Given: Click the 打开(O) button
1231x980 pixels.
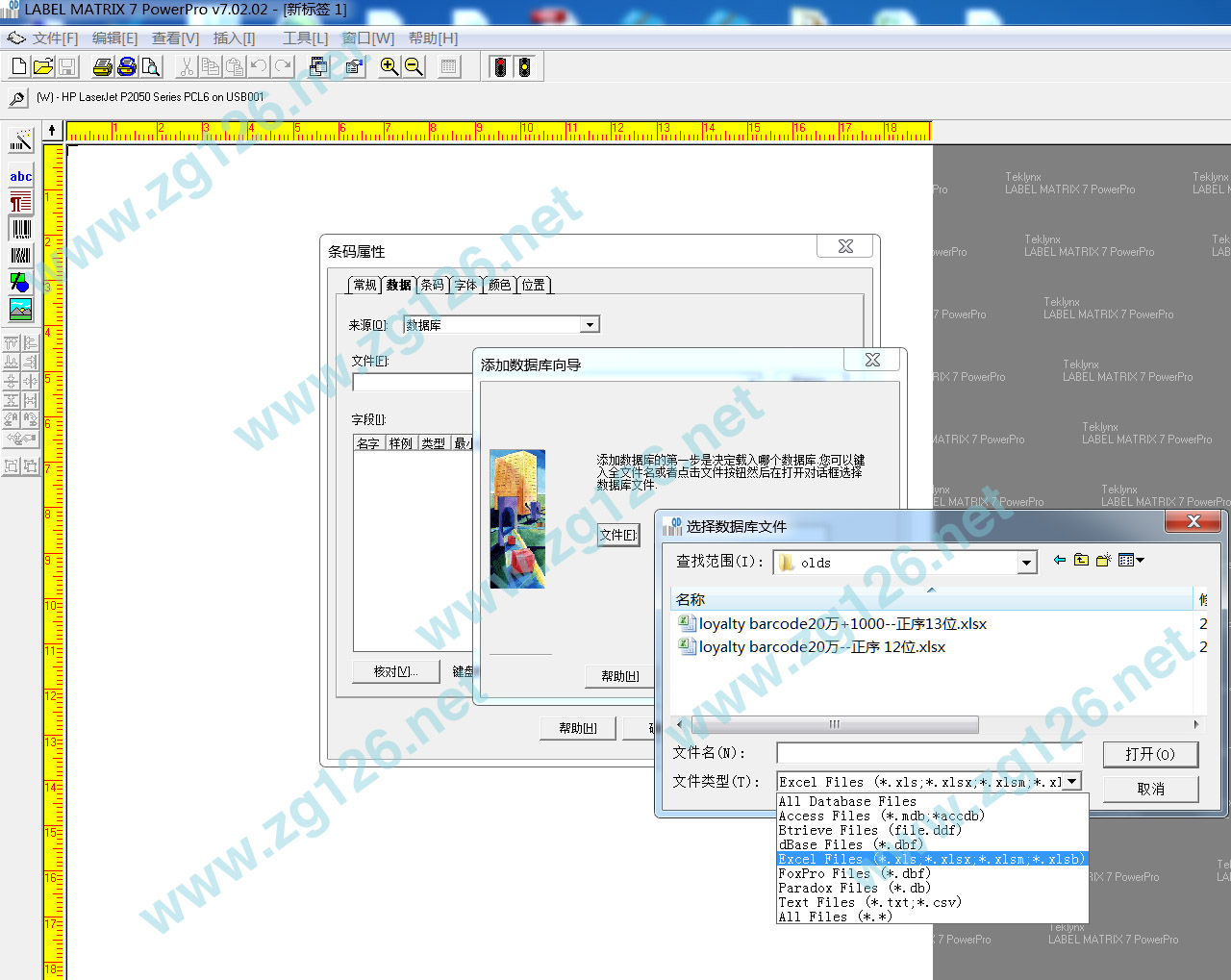Looking at the screenshot, I should coord(1150,754).
